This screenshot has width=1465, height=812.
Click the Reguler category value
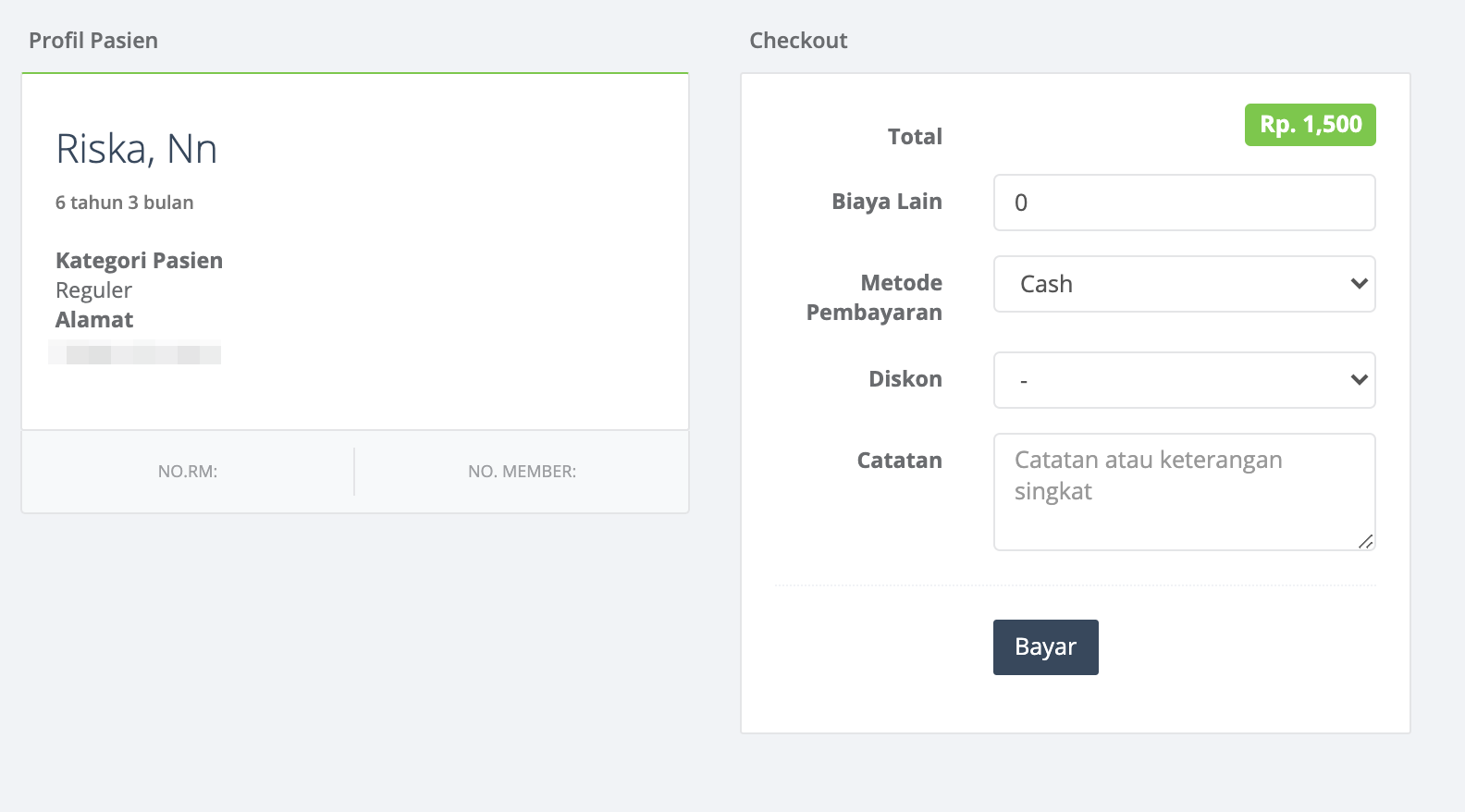93,290
